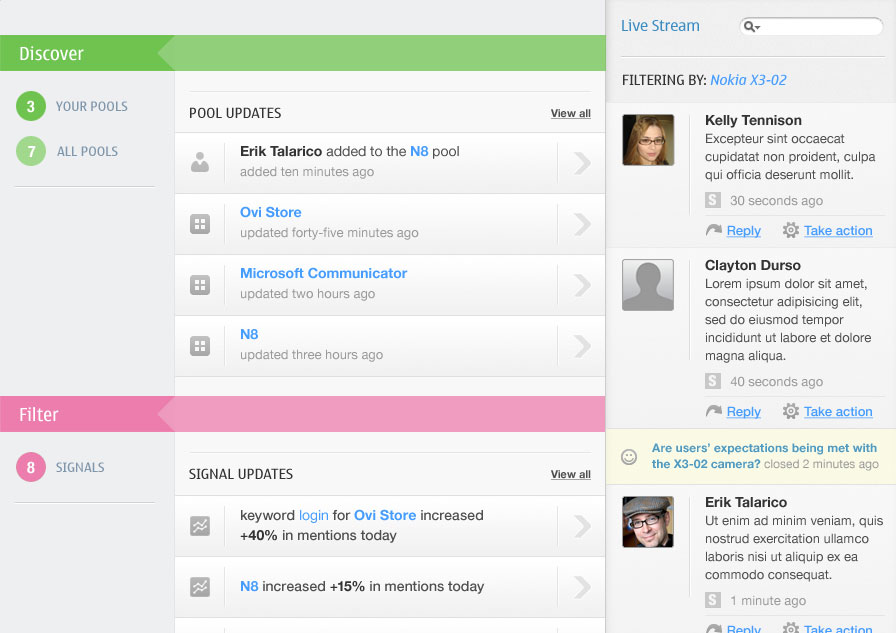Viewport: 896px width, 633px height.
Task: Click gear icon under Kelly Tennison post
Action: pos(791,230)
